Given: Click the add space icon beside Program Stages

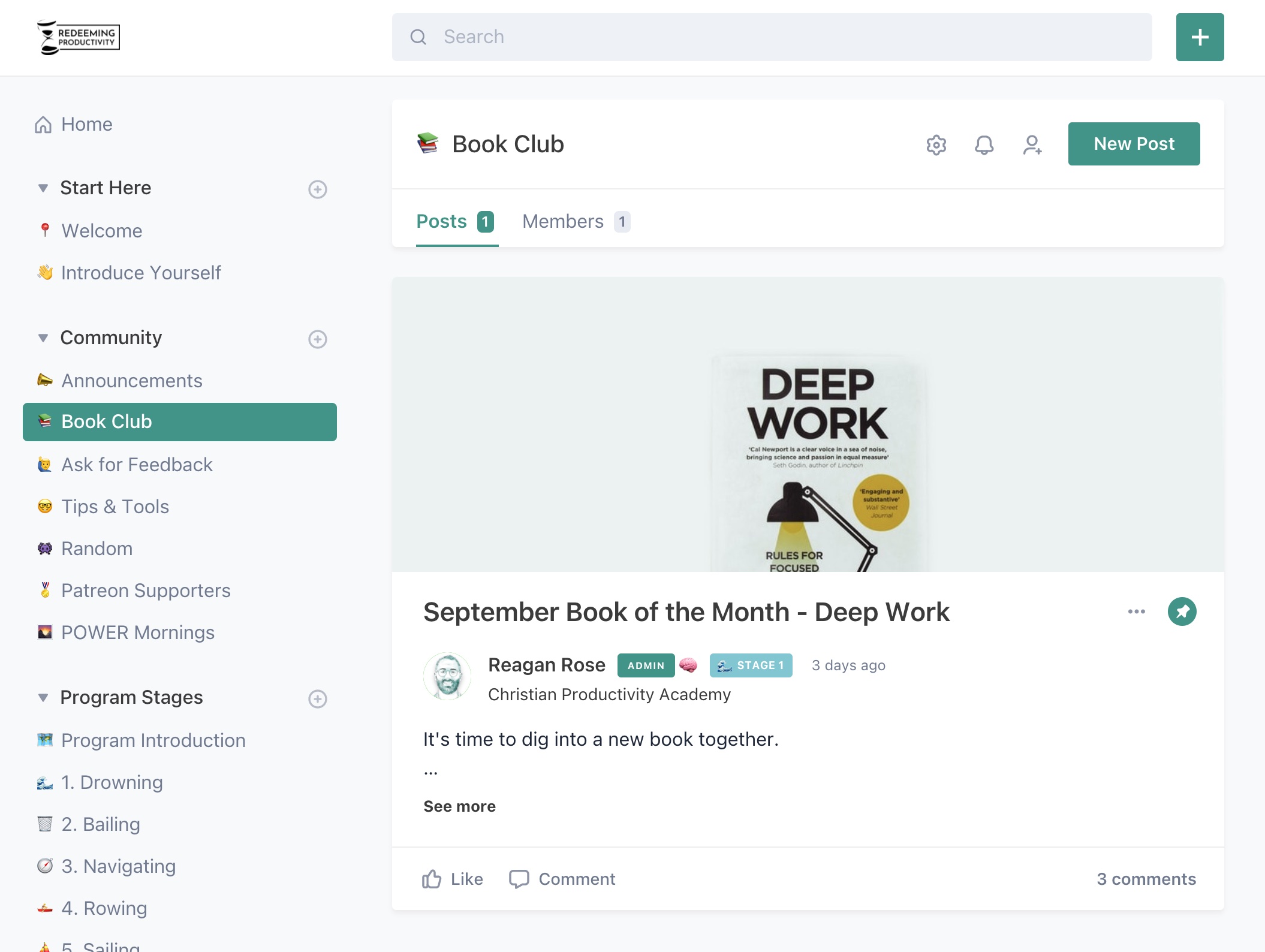Looking at the screenshot, I should tap(317, 699).
